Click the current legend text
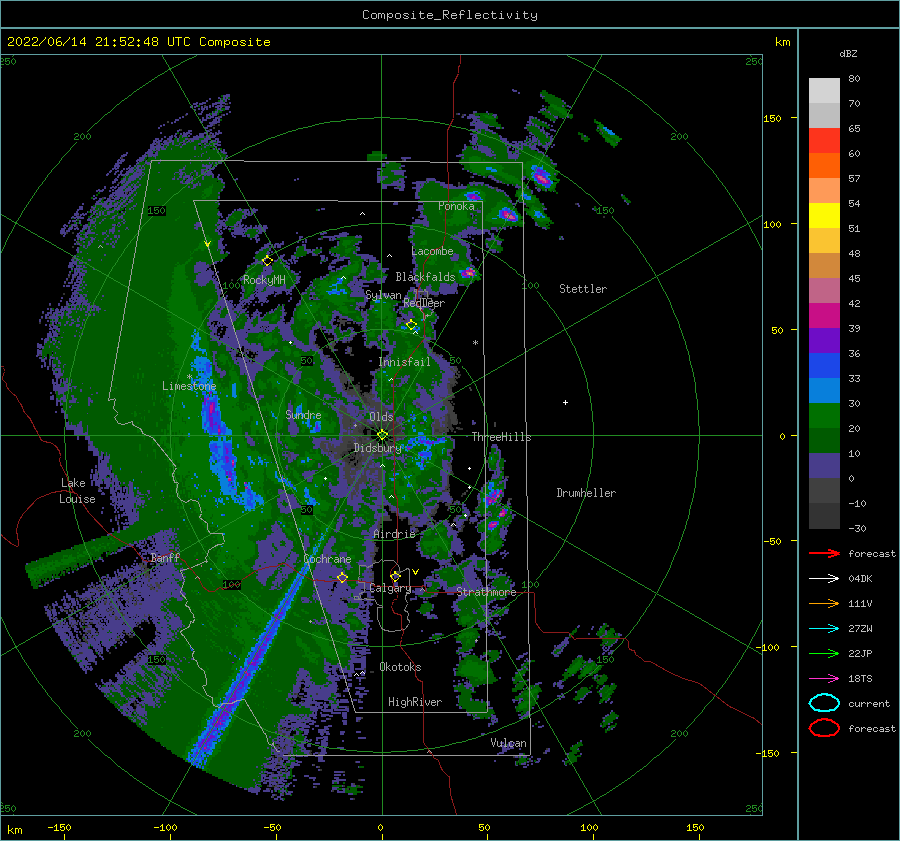This screenshot has width=900, height=841. (x=869, y=703)
